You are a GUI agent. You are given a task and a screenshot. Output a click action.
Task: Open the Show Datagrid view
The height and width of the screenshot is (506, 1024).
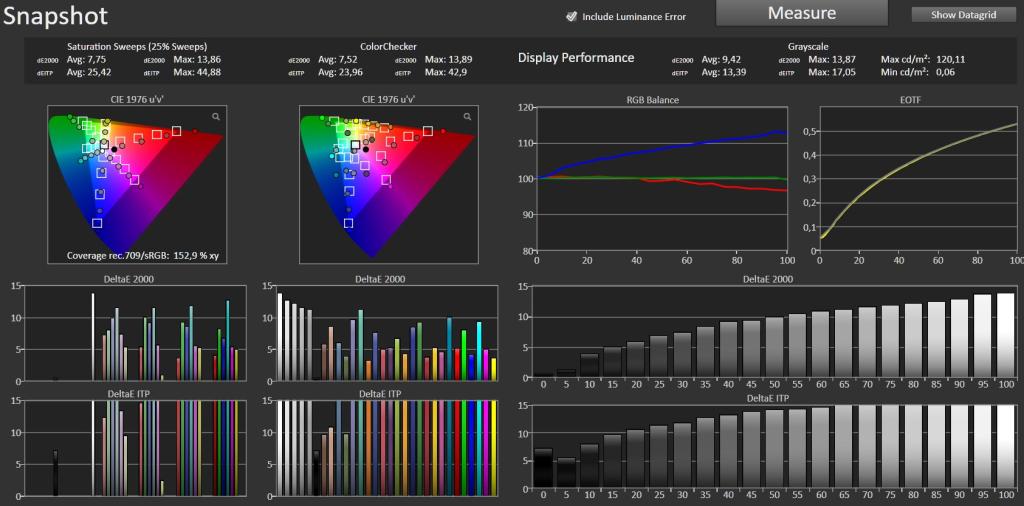pyautogui.click(x=963, y=14)
